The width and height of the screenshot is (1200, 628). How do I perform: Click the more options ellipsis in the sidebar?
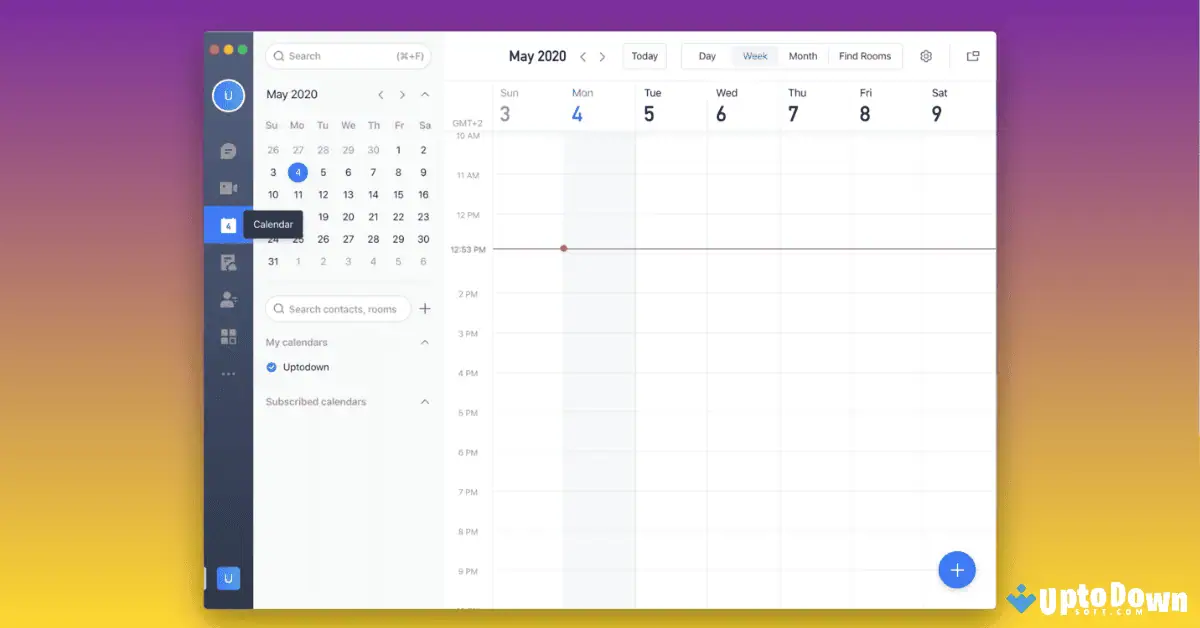[228, 373]
